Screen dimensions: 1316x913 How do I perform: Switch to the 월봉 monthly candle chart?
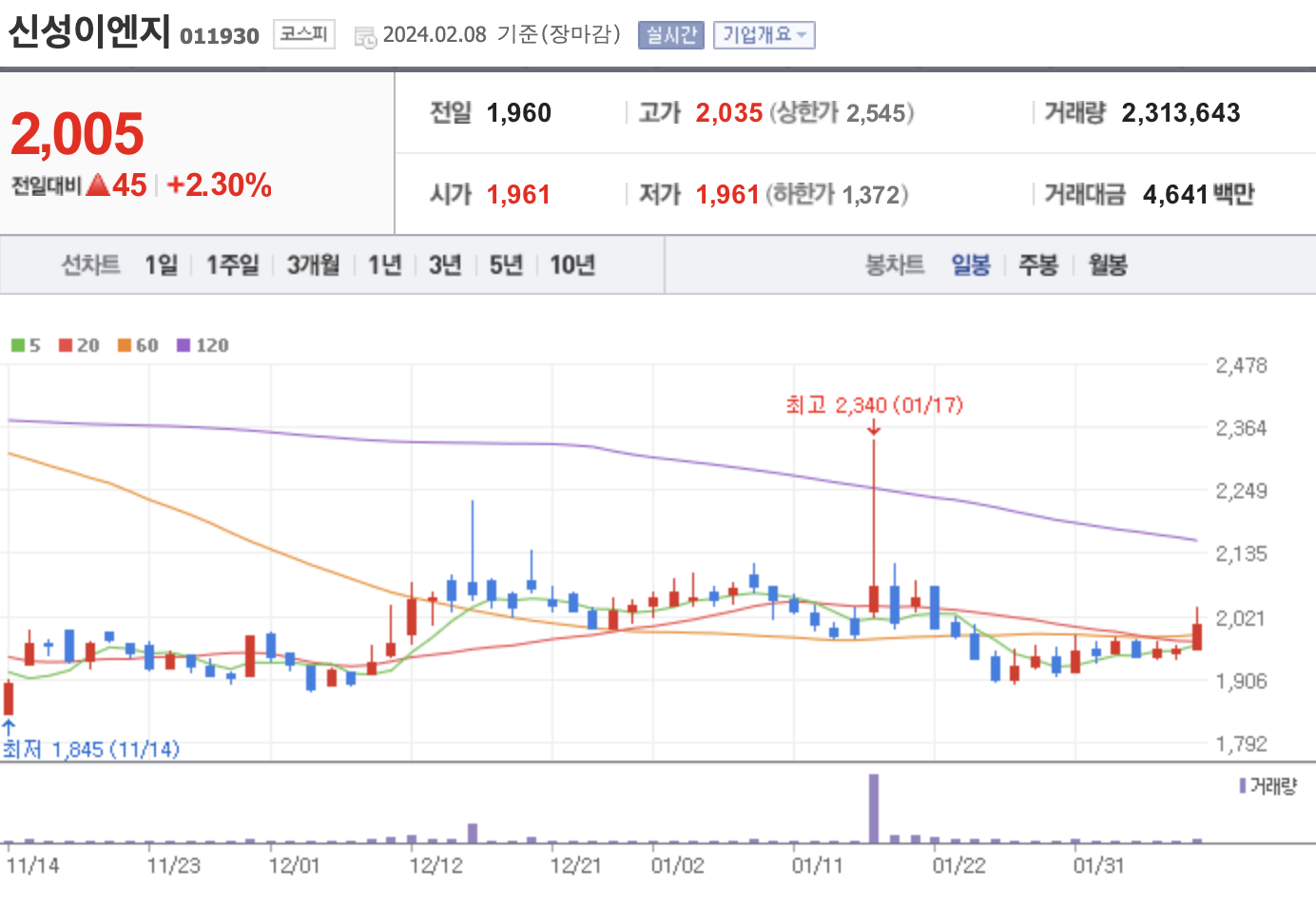pos(1108,264)
